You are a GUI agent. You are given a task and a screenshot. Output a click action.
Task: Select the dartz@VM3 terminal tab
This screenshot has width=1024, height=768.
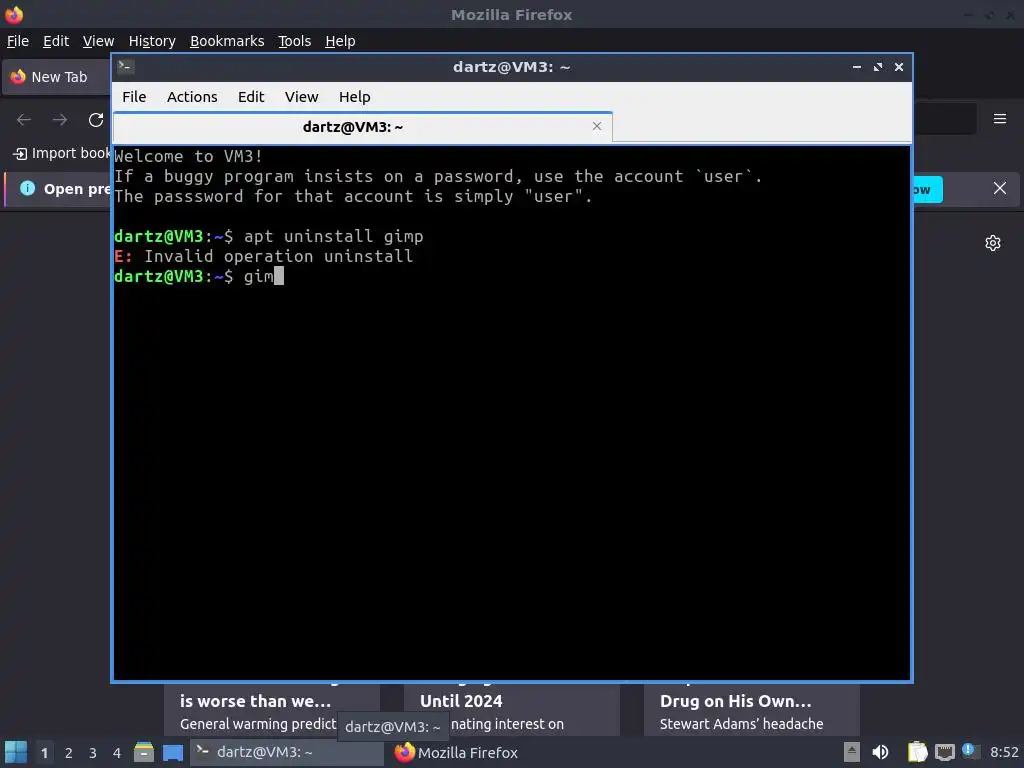(362, 127)
